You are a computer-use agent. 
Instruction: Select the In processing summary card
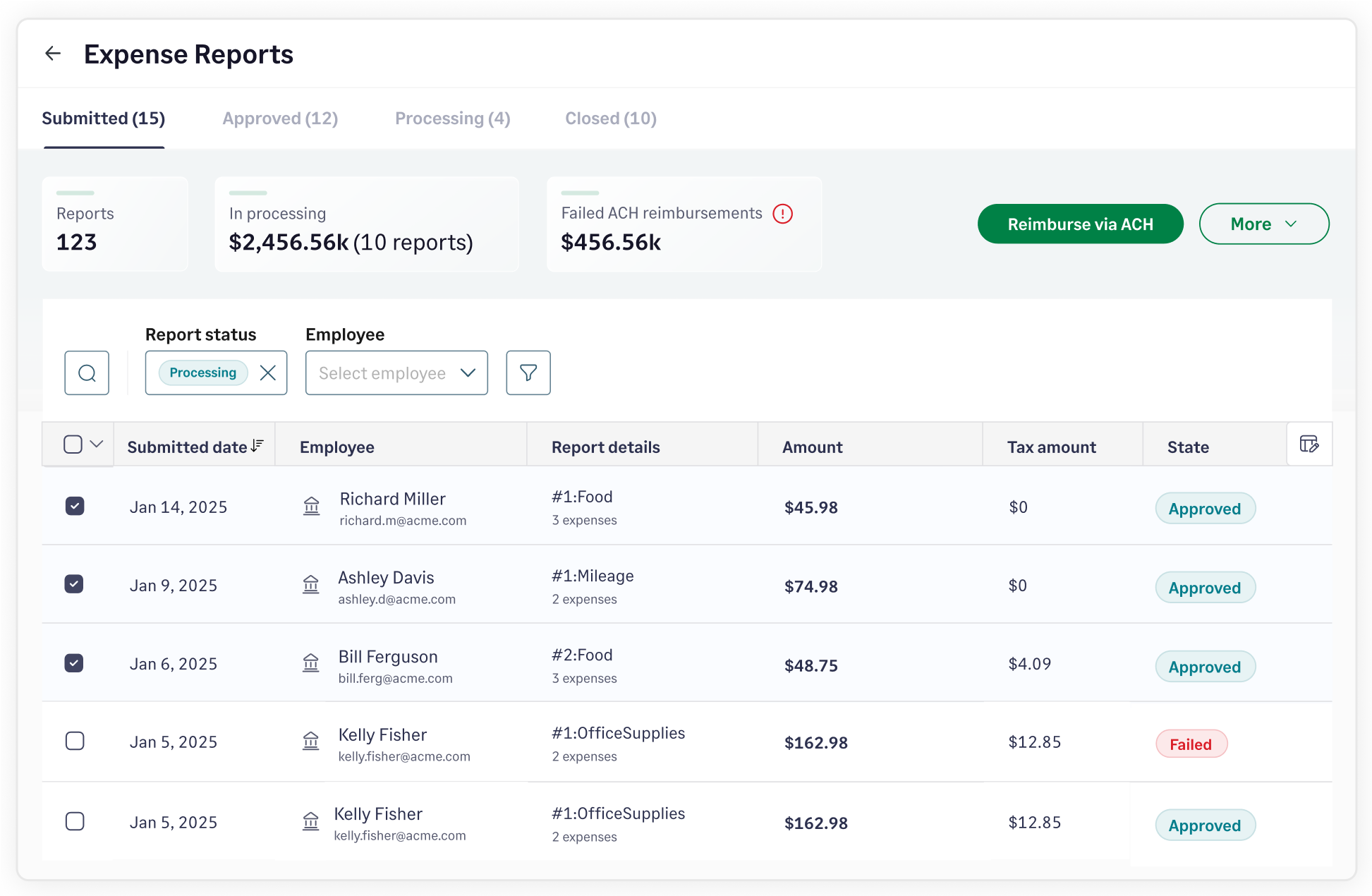[x=367, y=224]
